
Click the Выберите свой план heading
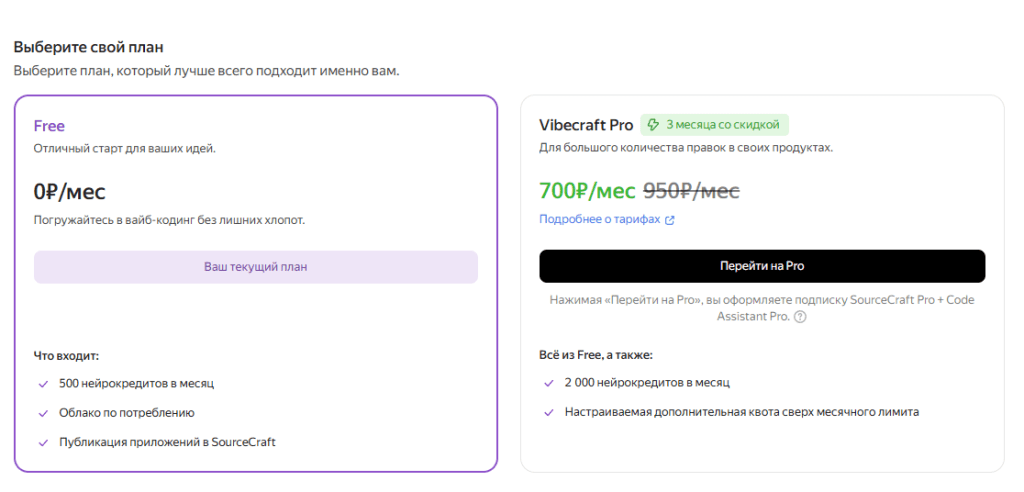88,48
